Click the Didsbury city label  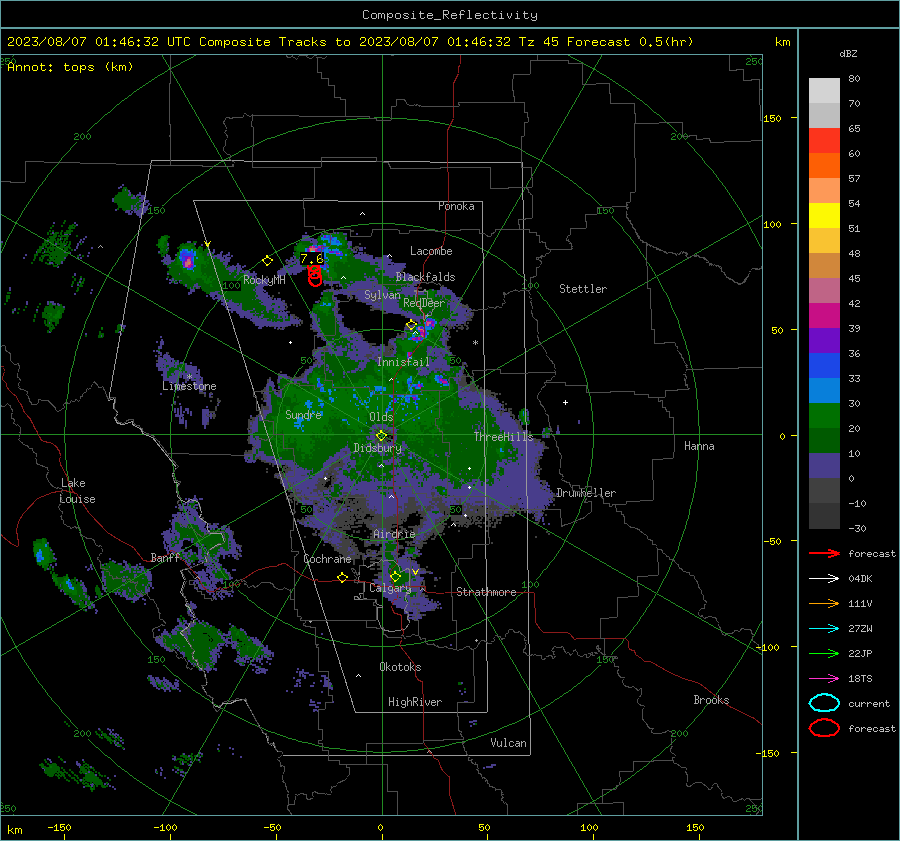(x=378, y=448)
